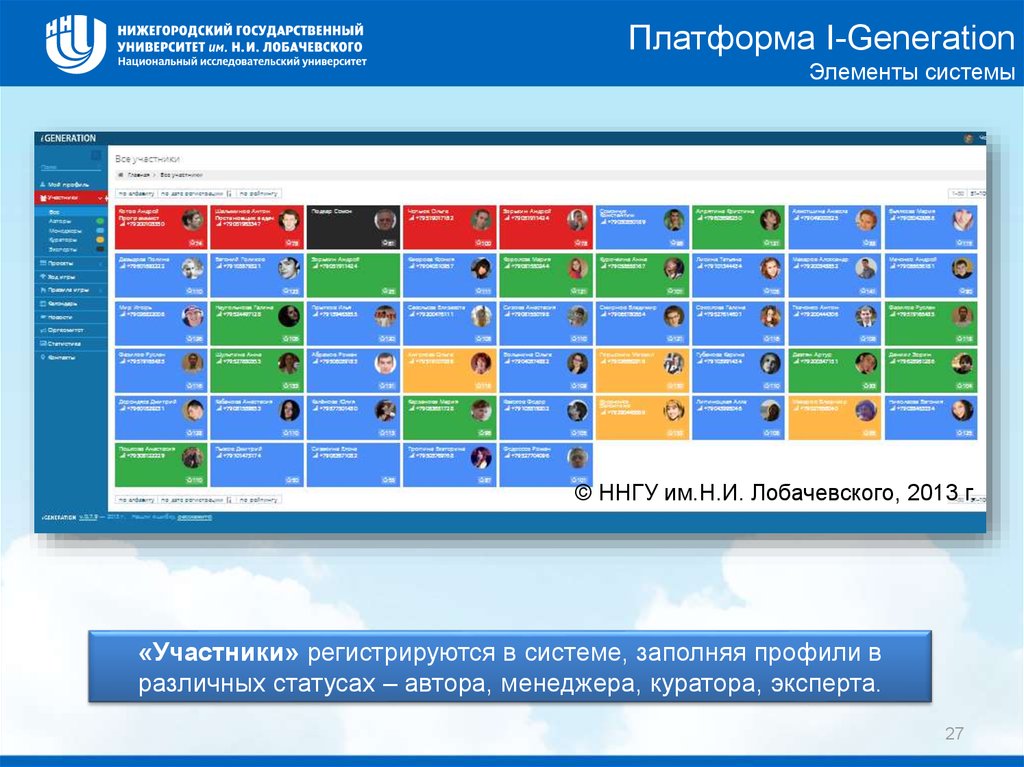The image size is (1024, 767).
Task: Sort by по рейтингу at top
Action: click(x=259, y=193)
